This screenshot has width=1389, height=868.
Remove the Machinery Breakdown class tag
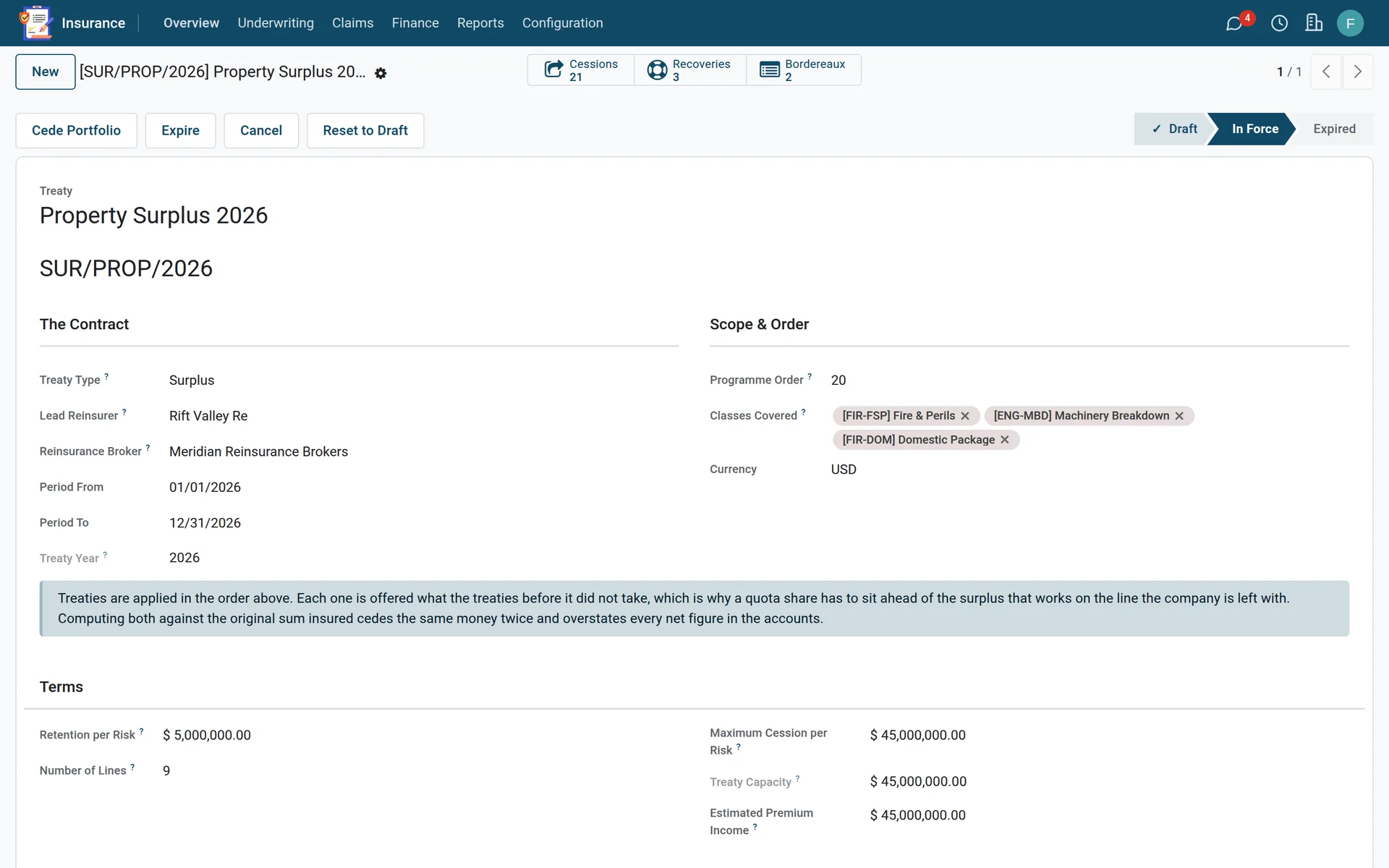point(1179,416)
